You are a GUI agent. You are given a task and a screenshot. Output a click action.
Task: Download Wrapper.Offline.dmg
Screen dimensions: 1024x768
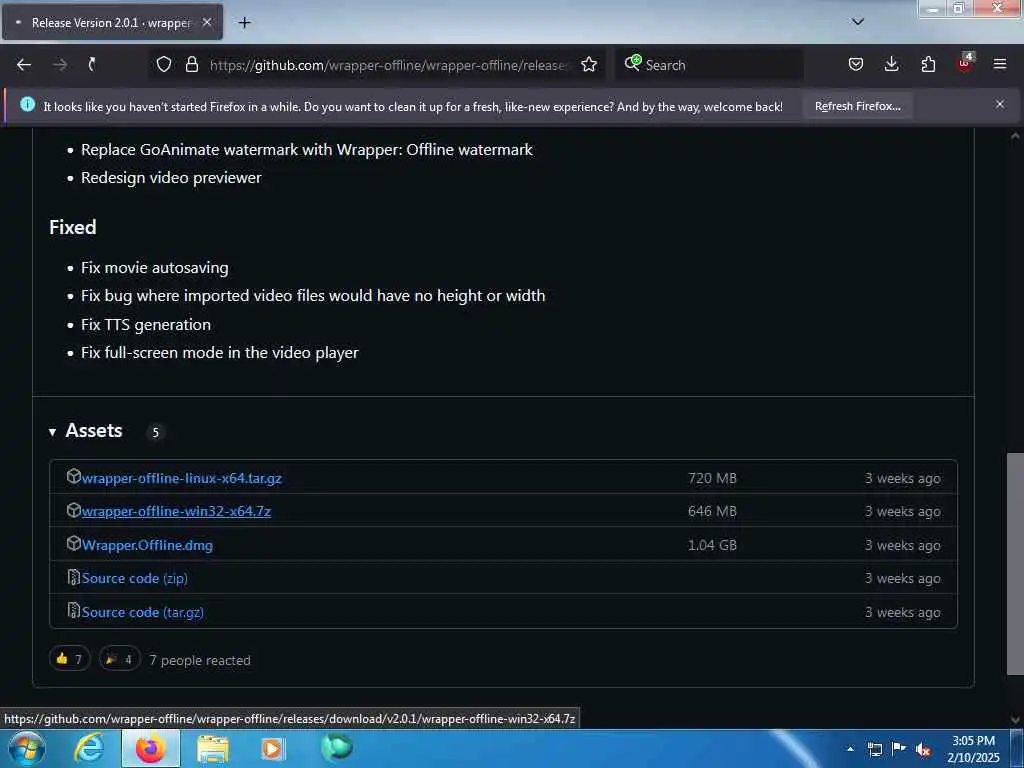click(x=147, y=545)
